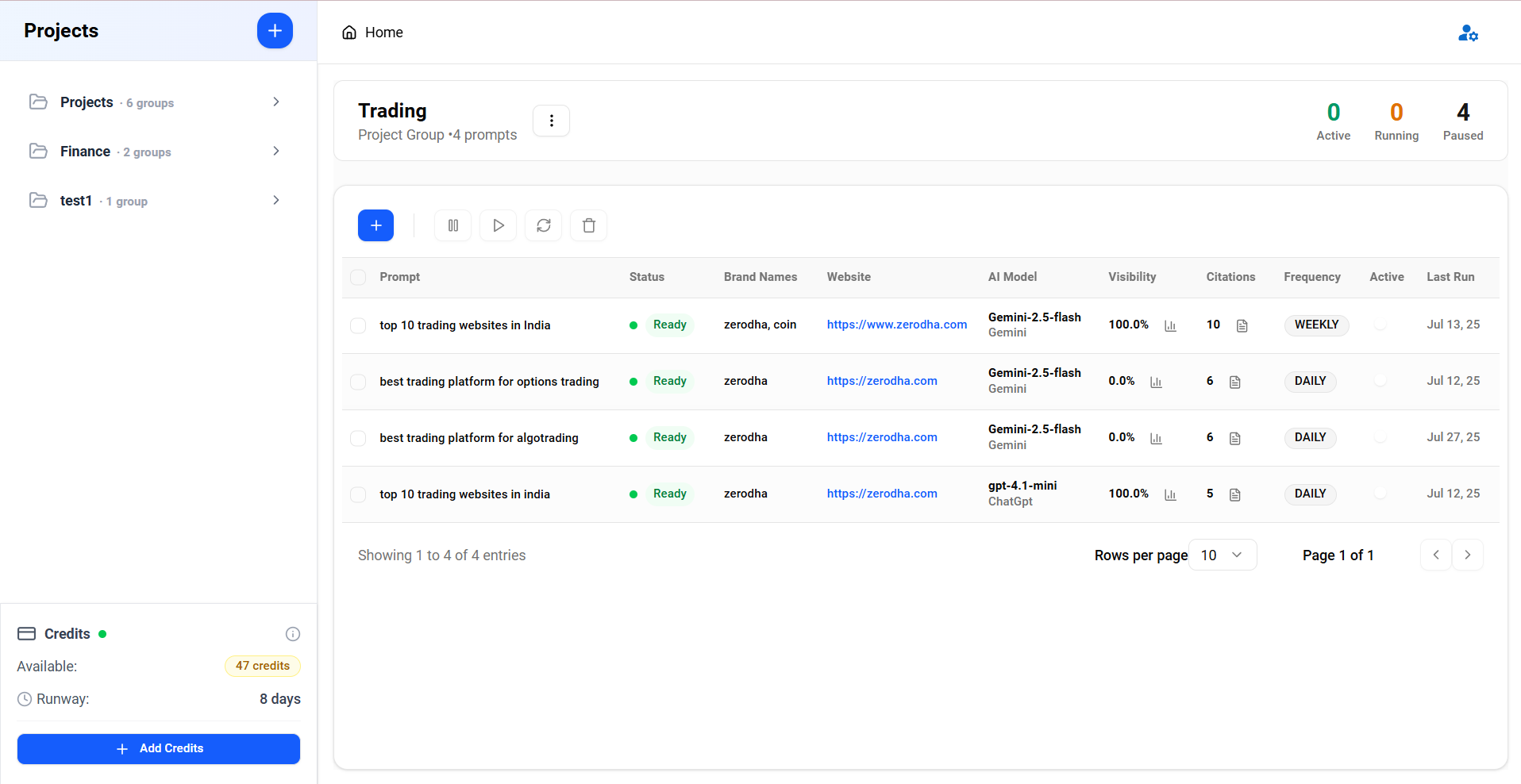Toggle Active switch for algotrading prompt
The image size is (1521, 784).
tap(1381, 437)
